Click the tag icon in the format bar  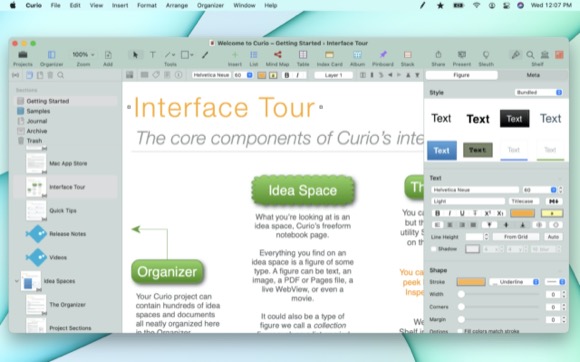click(x=156, y=75)
